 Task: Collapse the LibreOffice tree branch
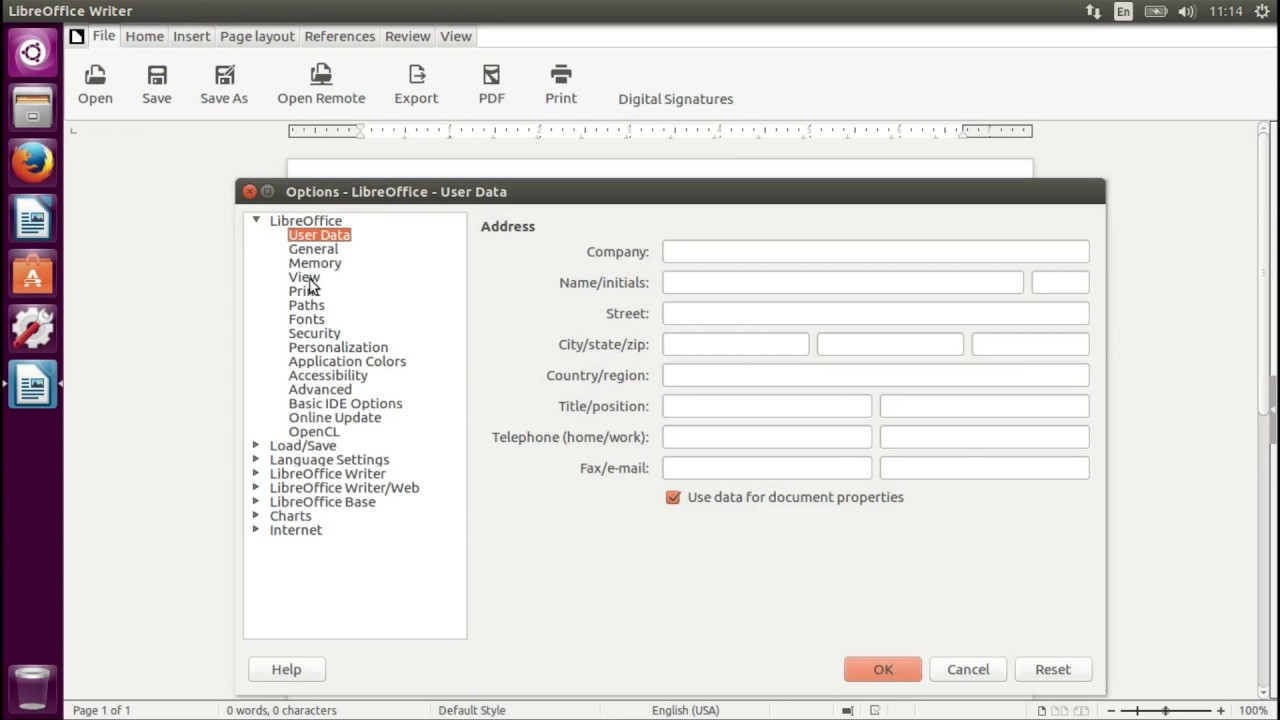point(255,220)
